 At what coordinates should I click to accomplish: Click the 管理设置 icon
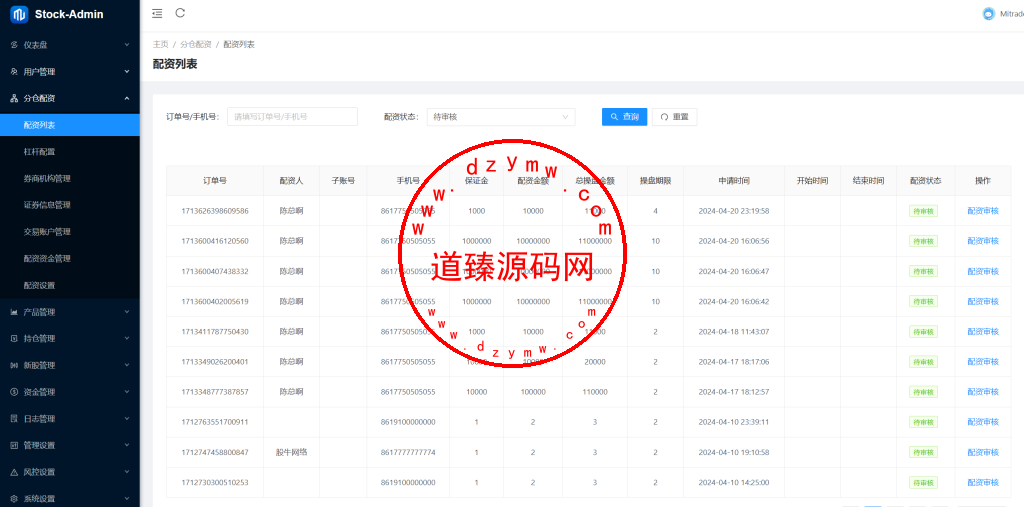click(14, 446)
